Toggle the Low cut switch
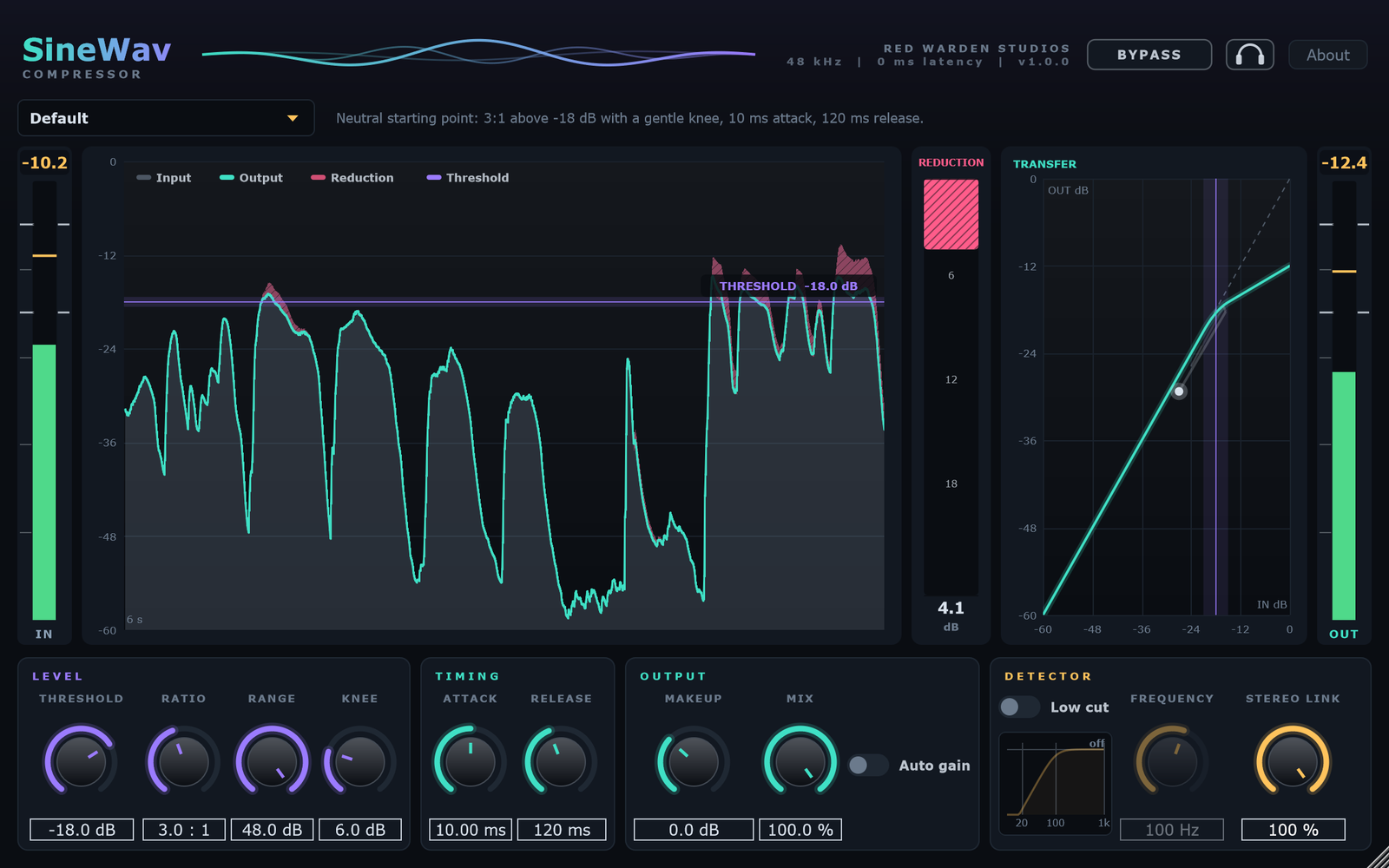Screen dimensions: 1389x868 coord(1019,707)
